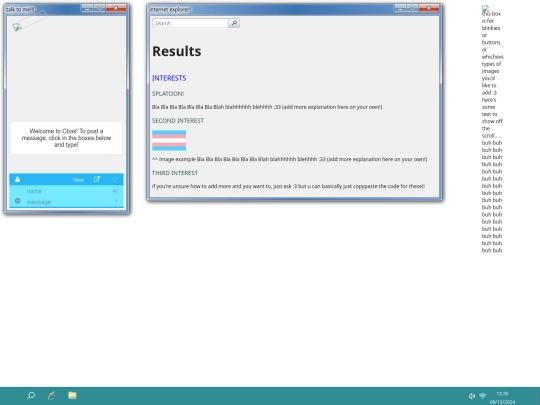The image size is (540, 405).
Task: Click the broken image icon in talk to me
Action: [x=17, y=27]
